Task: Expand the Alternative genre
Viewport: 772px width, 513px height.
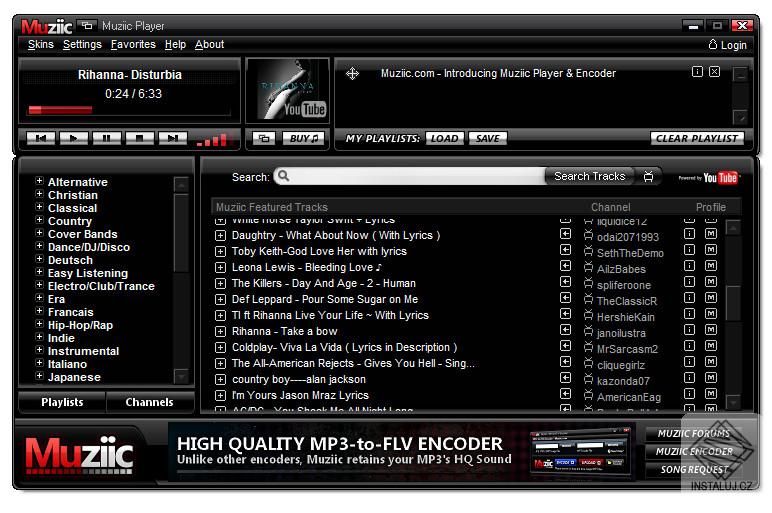Action: pyautogui.click(x=39, y=181)
